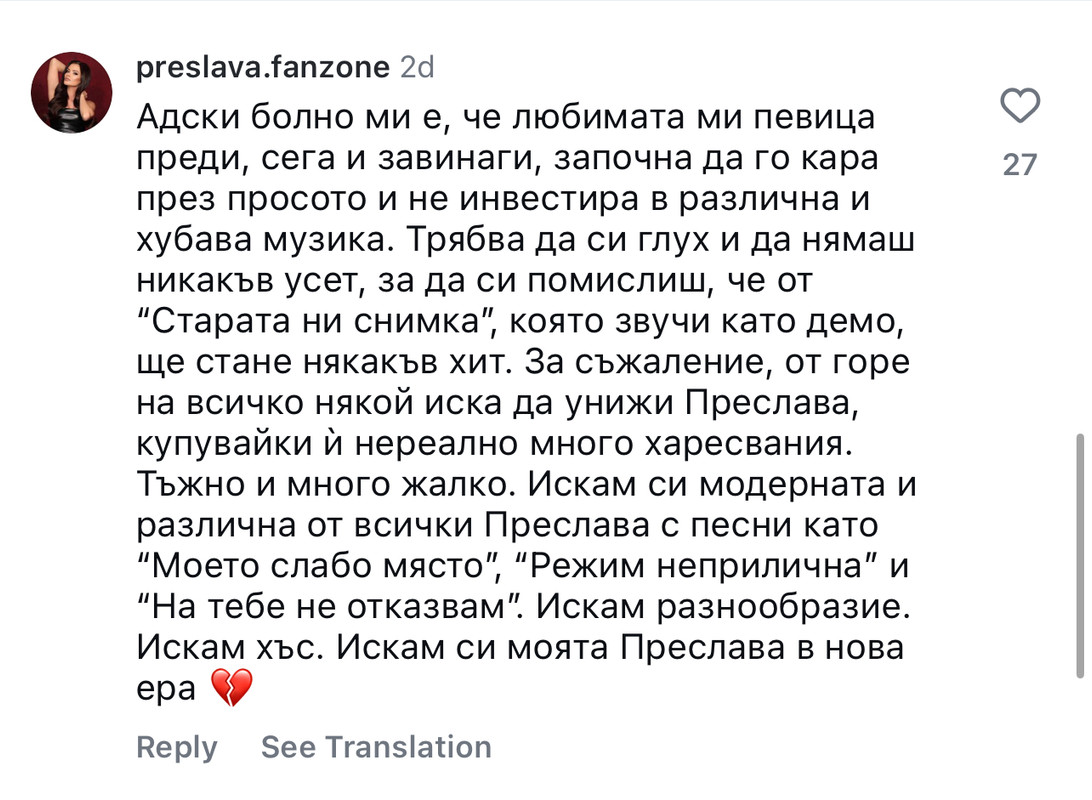Click the 2d timestamp next to username
The height and width of the screenshot is (800, 1092).
417,67
